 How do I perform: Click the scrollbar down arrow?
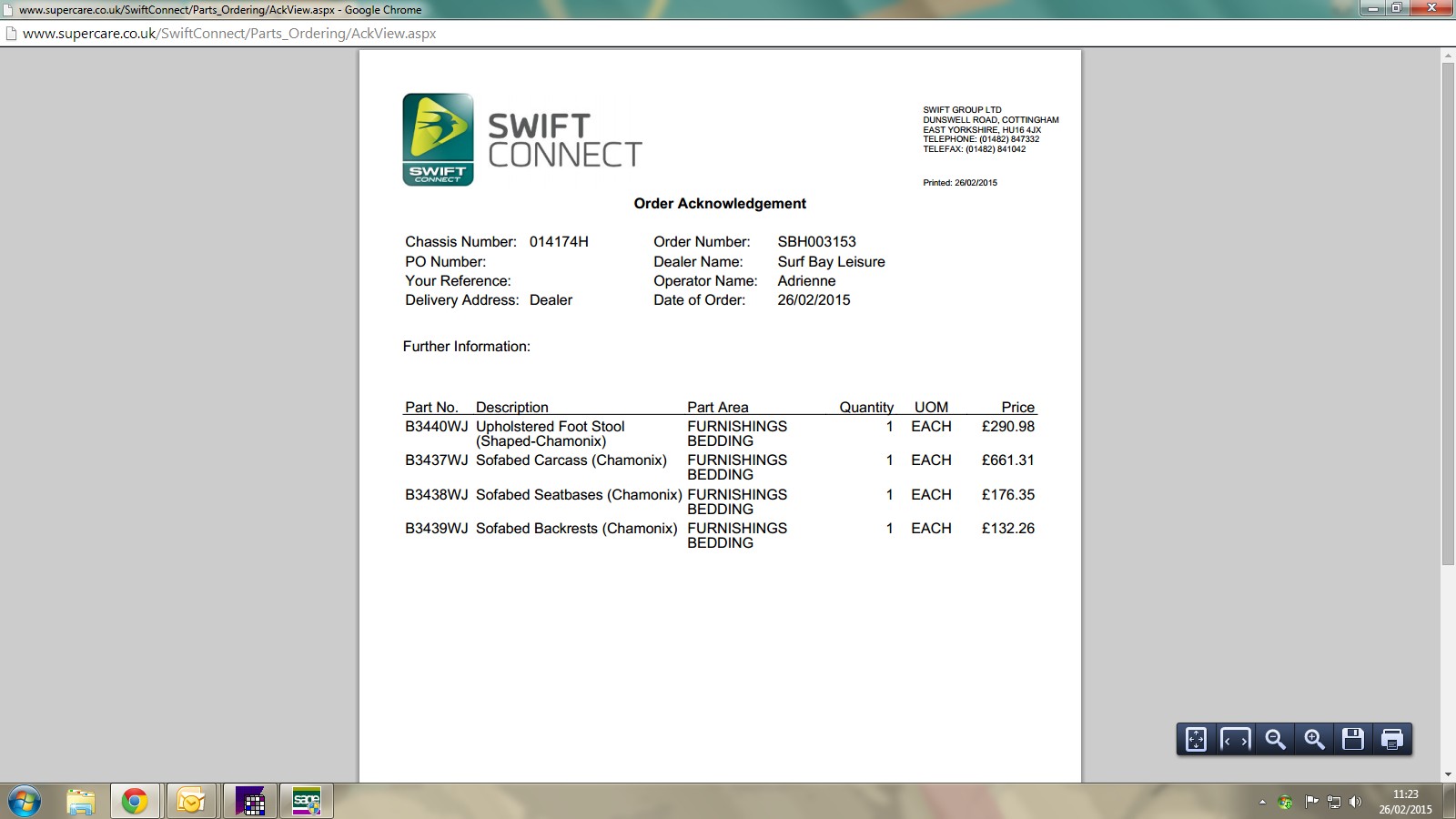point(1448,775)
